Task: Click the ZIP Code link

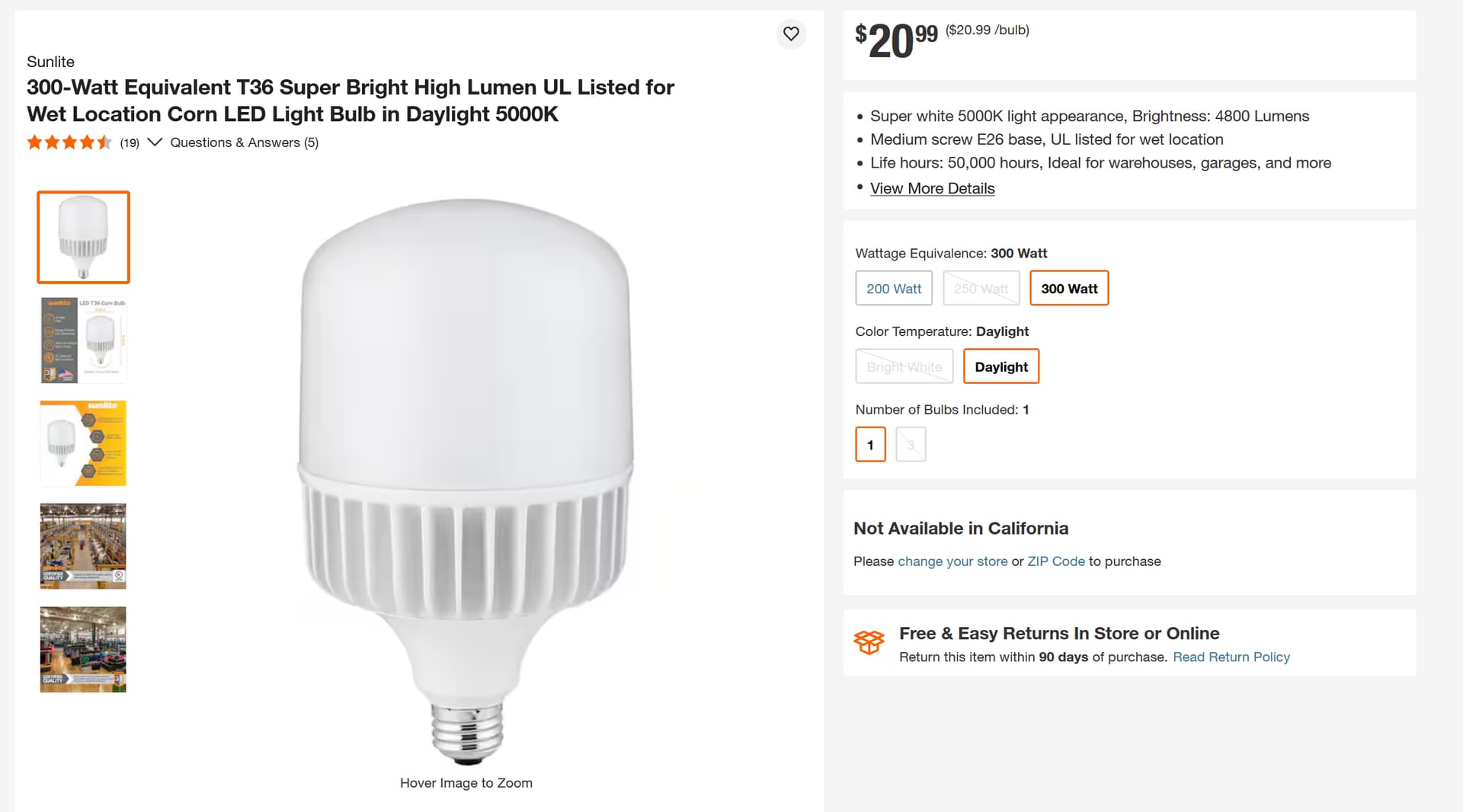Action: pyautogui.click(x=1055, y=561)
